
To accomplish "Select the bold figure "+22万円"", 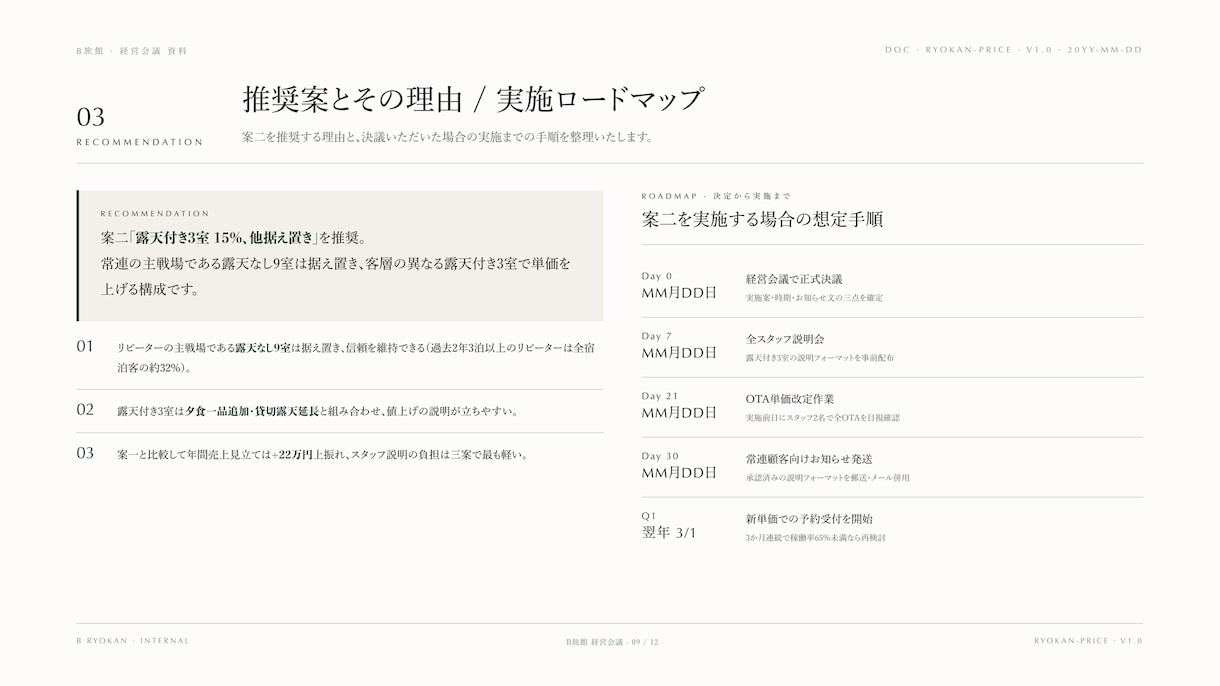I will [x=292, y=454].
